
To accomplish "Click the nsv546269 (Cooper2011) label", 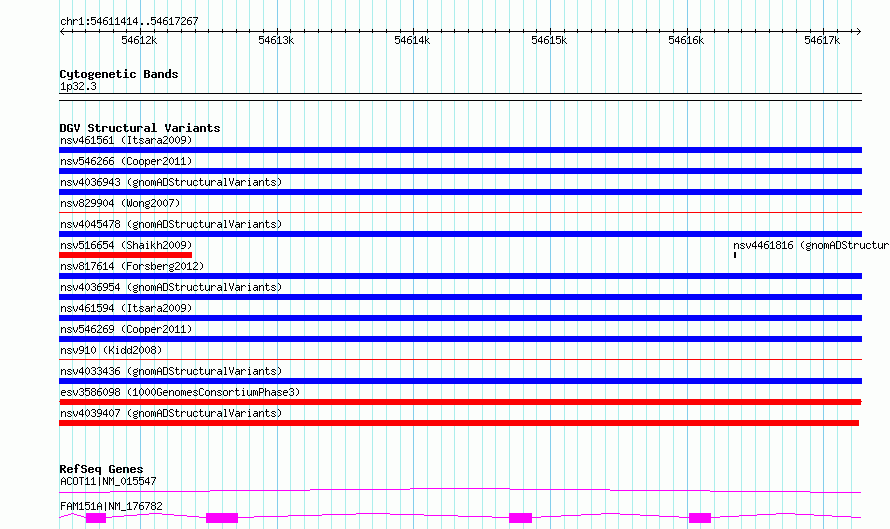I will tap(126, 329).
